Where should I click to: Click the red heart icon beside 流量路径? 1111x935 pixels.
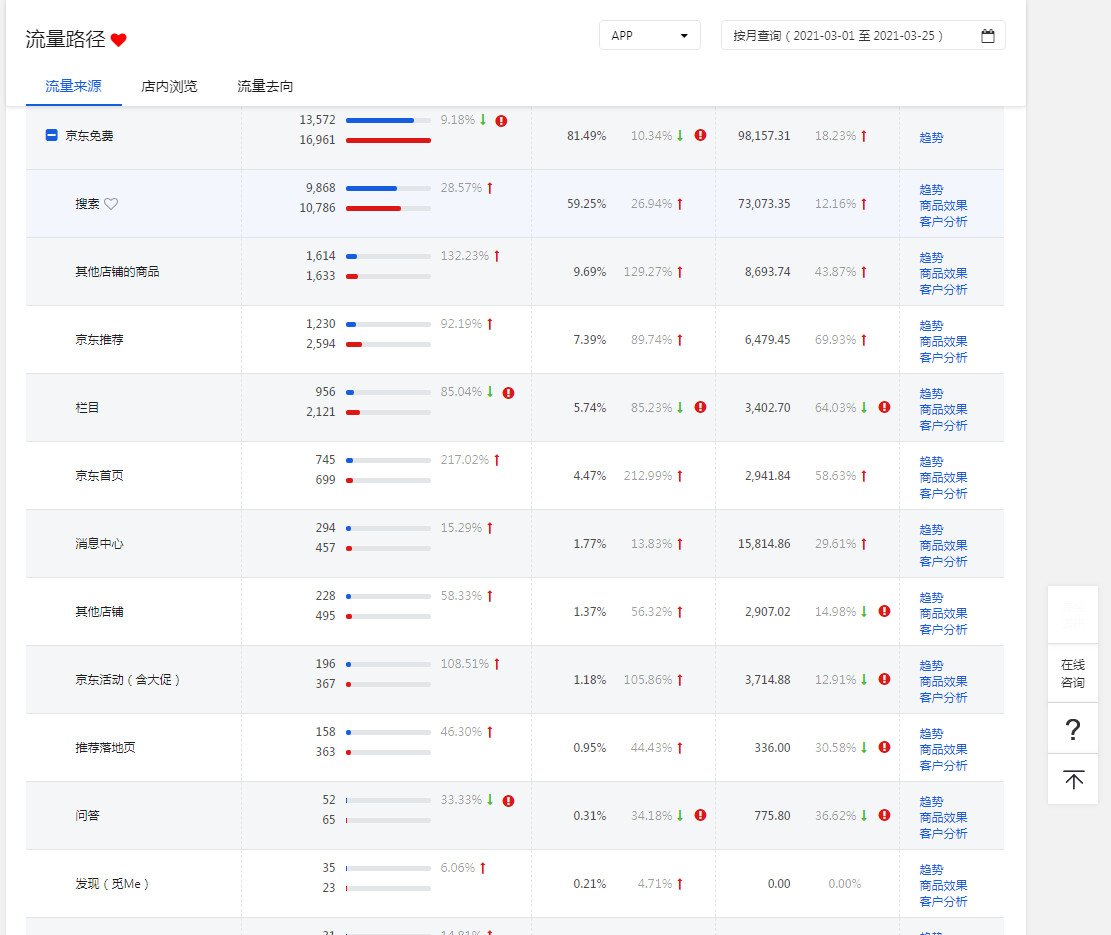(x=118, y=40)
